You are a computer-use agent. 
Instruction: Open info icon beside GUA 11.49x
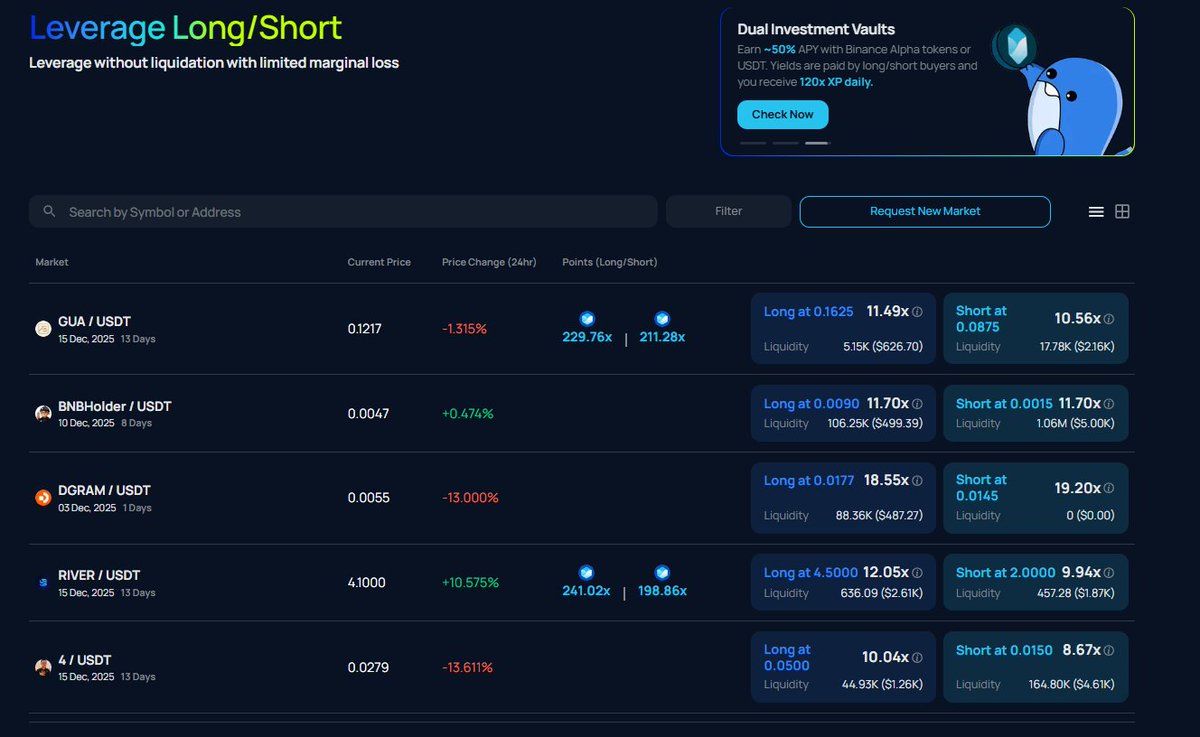[x=918, y=312]
